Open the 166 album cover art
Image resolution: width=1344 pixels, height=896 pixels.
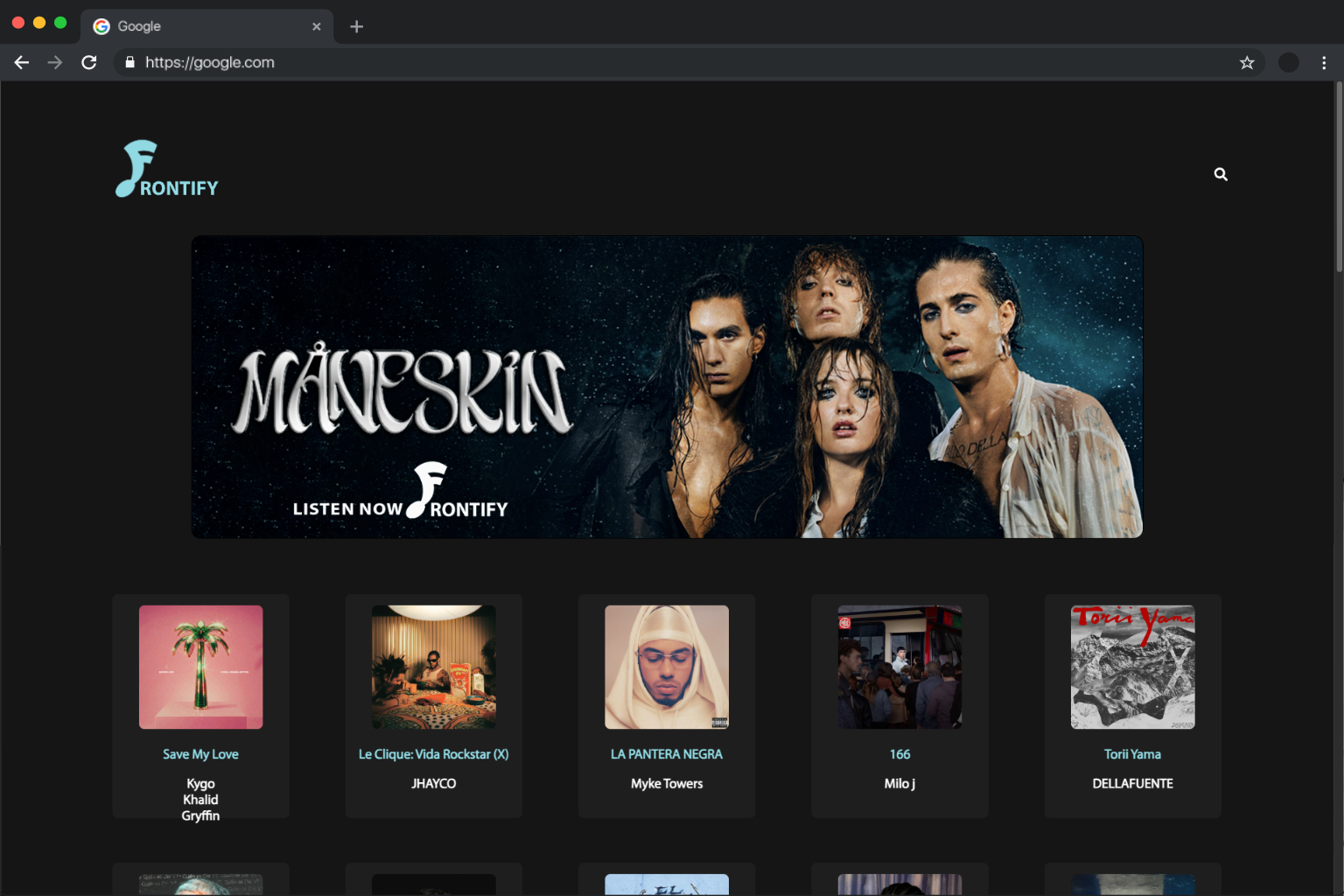[x=899, y=667]
